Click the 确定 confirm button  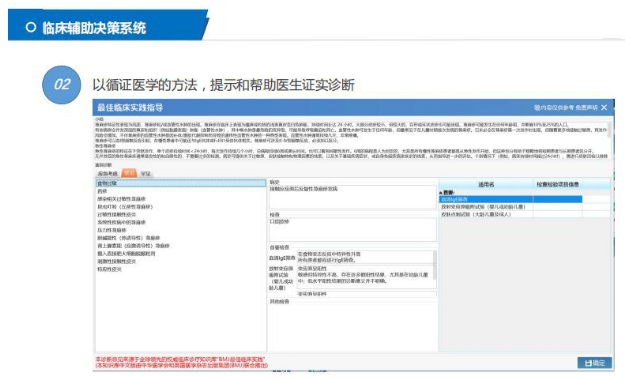coord(594,363)
